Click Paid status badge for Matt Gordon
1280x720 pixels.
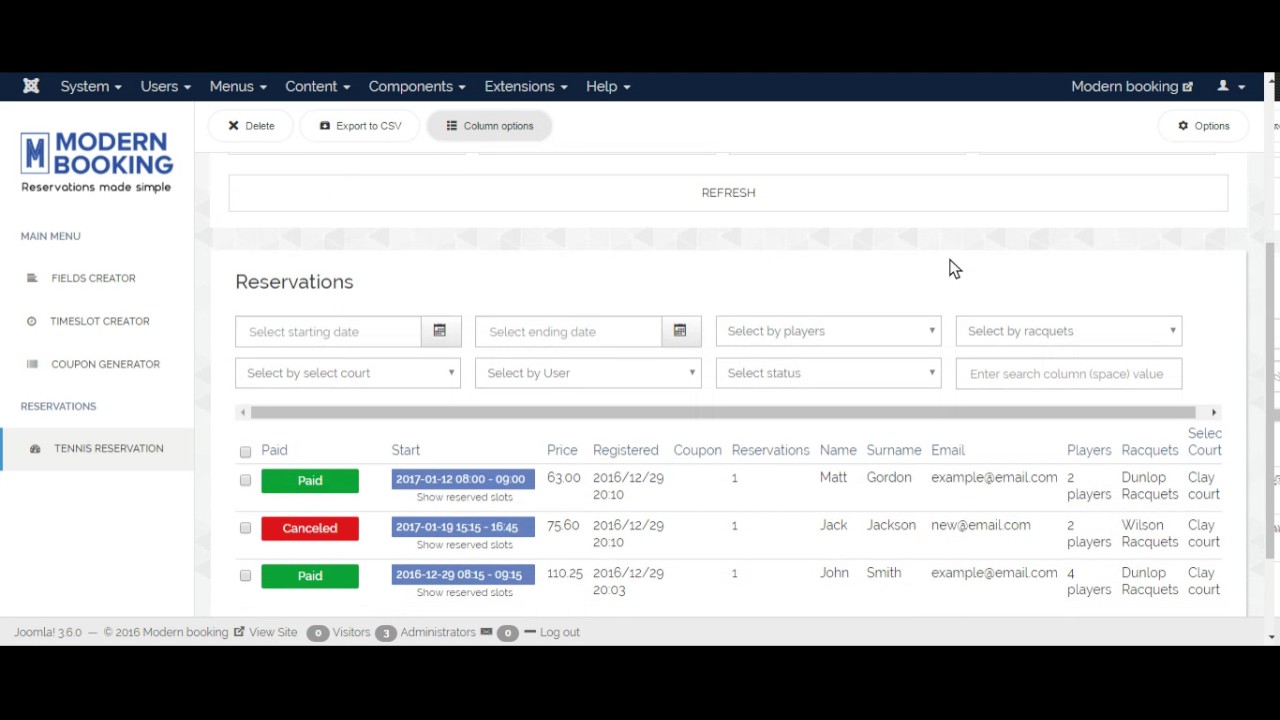(x=310, y=480)
